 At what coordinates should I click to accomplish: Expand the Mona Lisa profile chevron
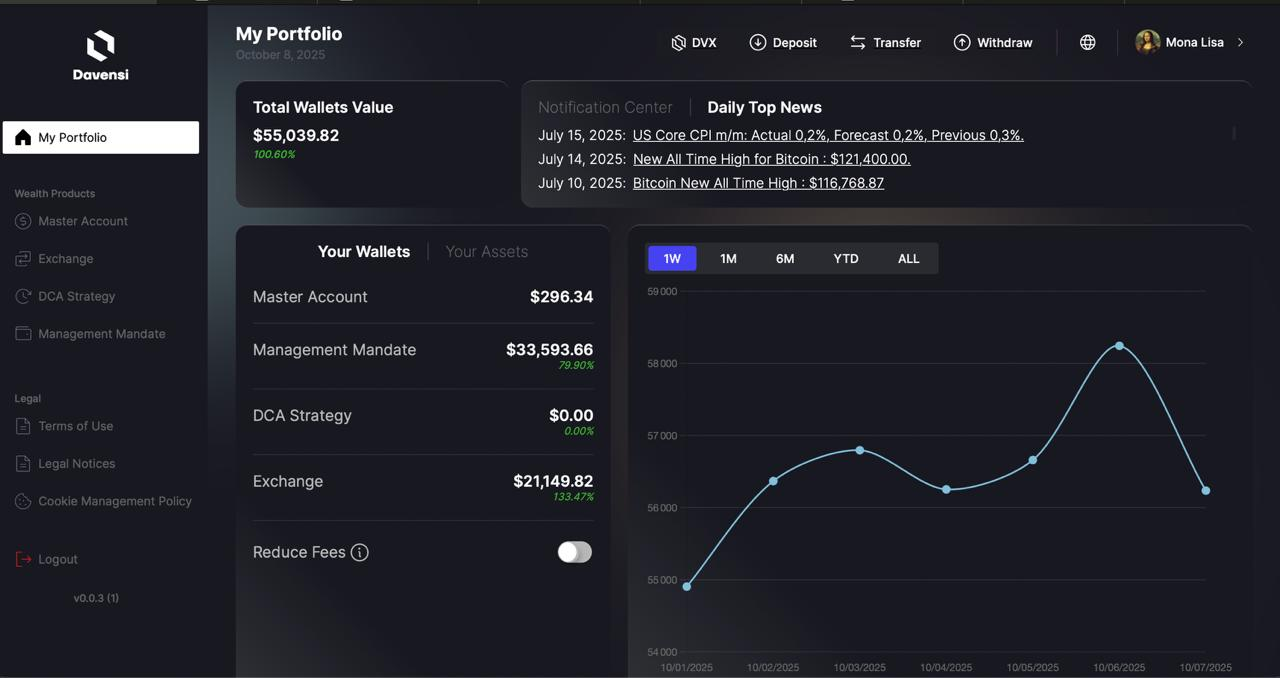[1240, 42]
